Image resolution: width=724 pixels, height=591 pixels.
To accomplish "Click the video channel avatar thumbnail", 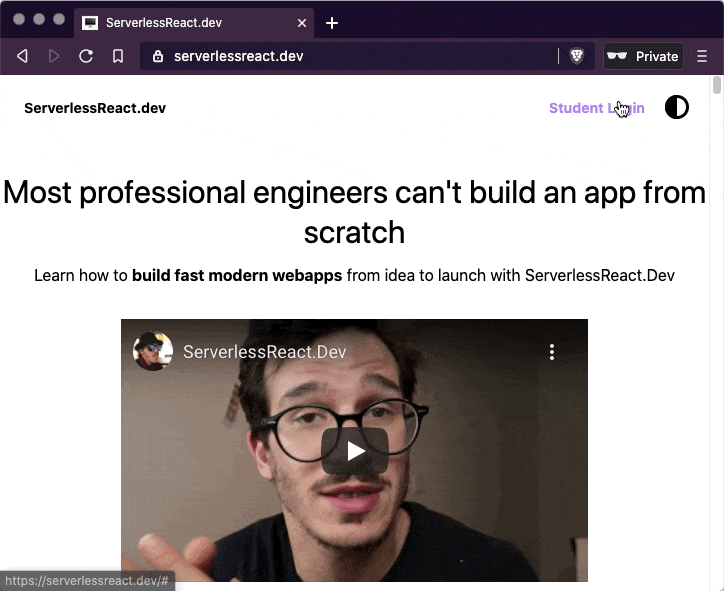I will (x=152, y=351).
